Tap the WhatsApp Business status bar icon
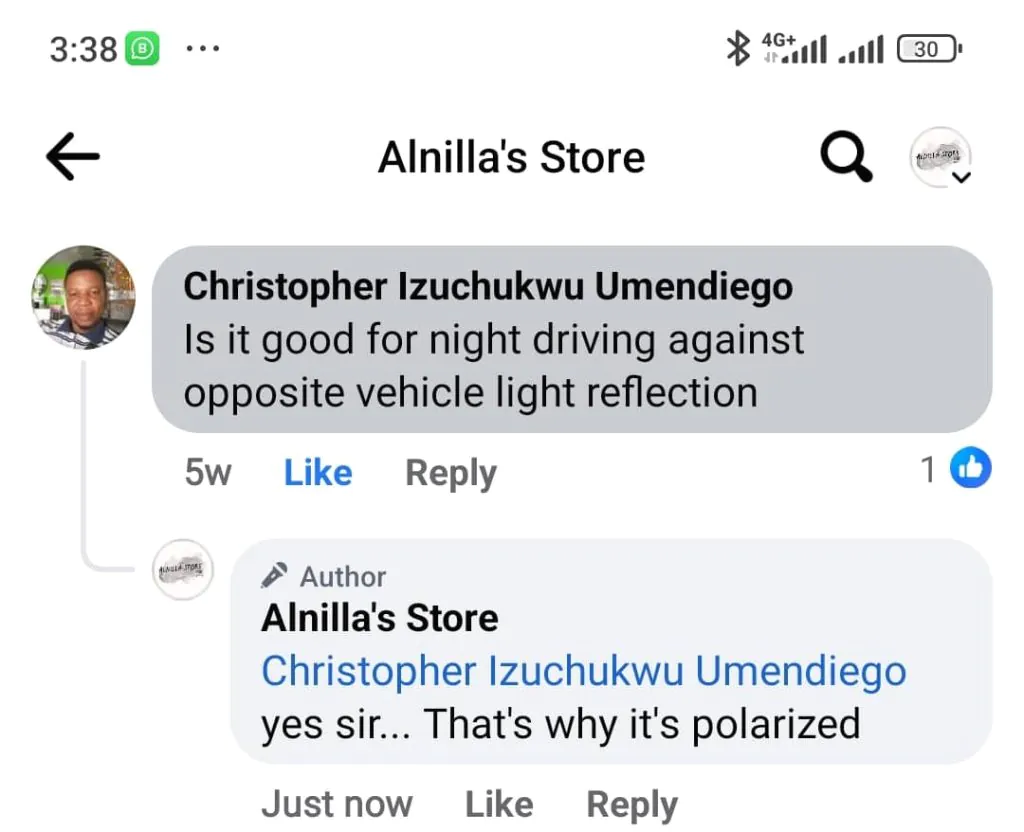Image resolution: width=1024 pixels, height=832 pixels. click(x=142, y=49)
